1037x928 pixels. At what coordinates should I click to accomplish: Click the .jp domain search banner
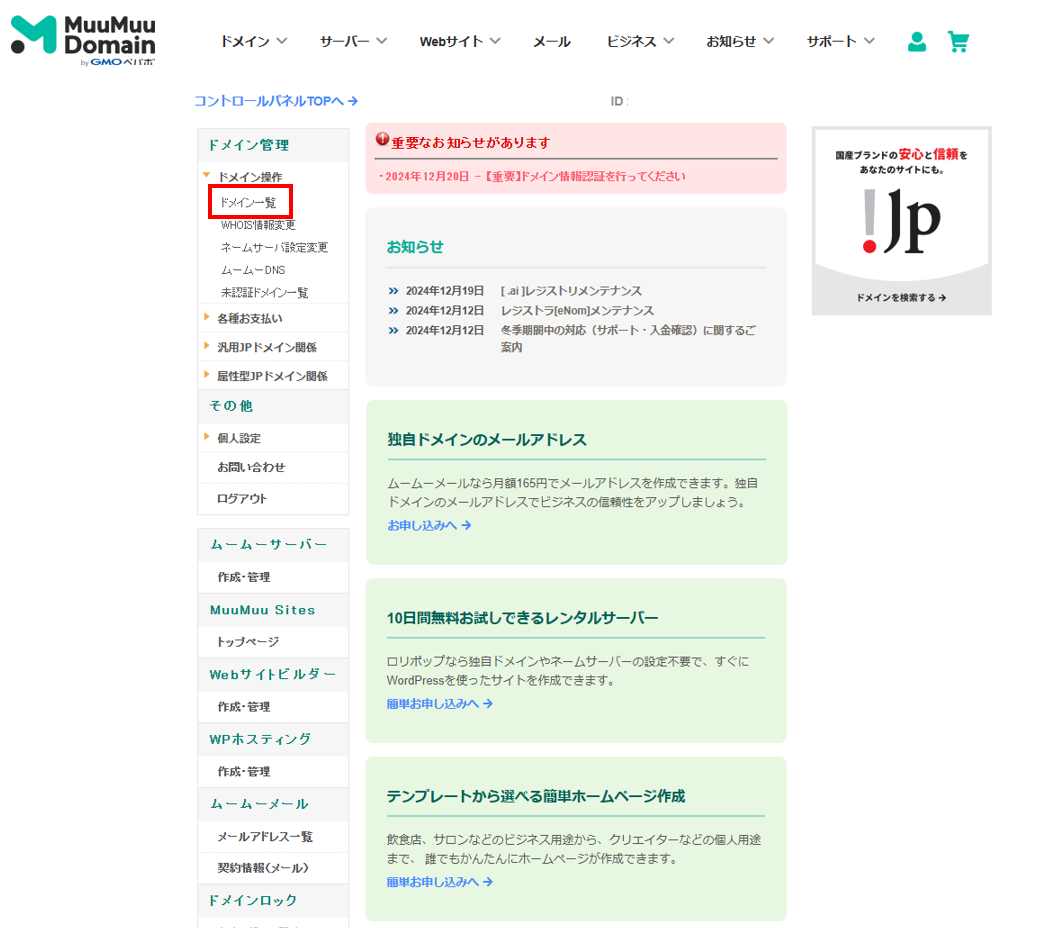pos(901,221)
